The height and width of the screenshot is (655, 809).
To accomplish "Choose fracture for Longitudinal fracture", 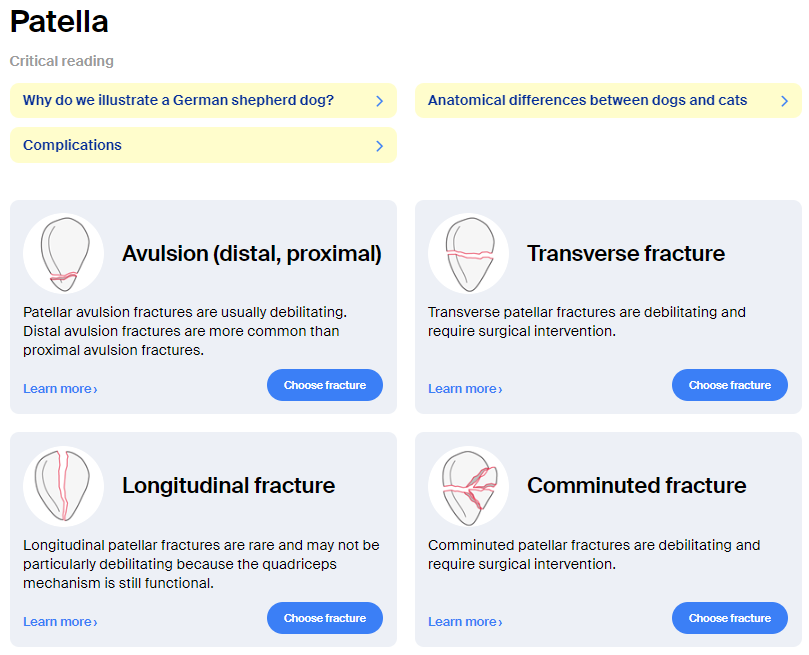I will 325,618.
